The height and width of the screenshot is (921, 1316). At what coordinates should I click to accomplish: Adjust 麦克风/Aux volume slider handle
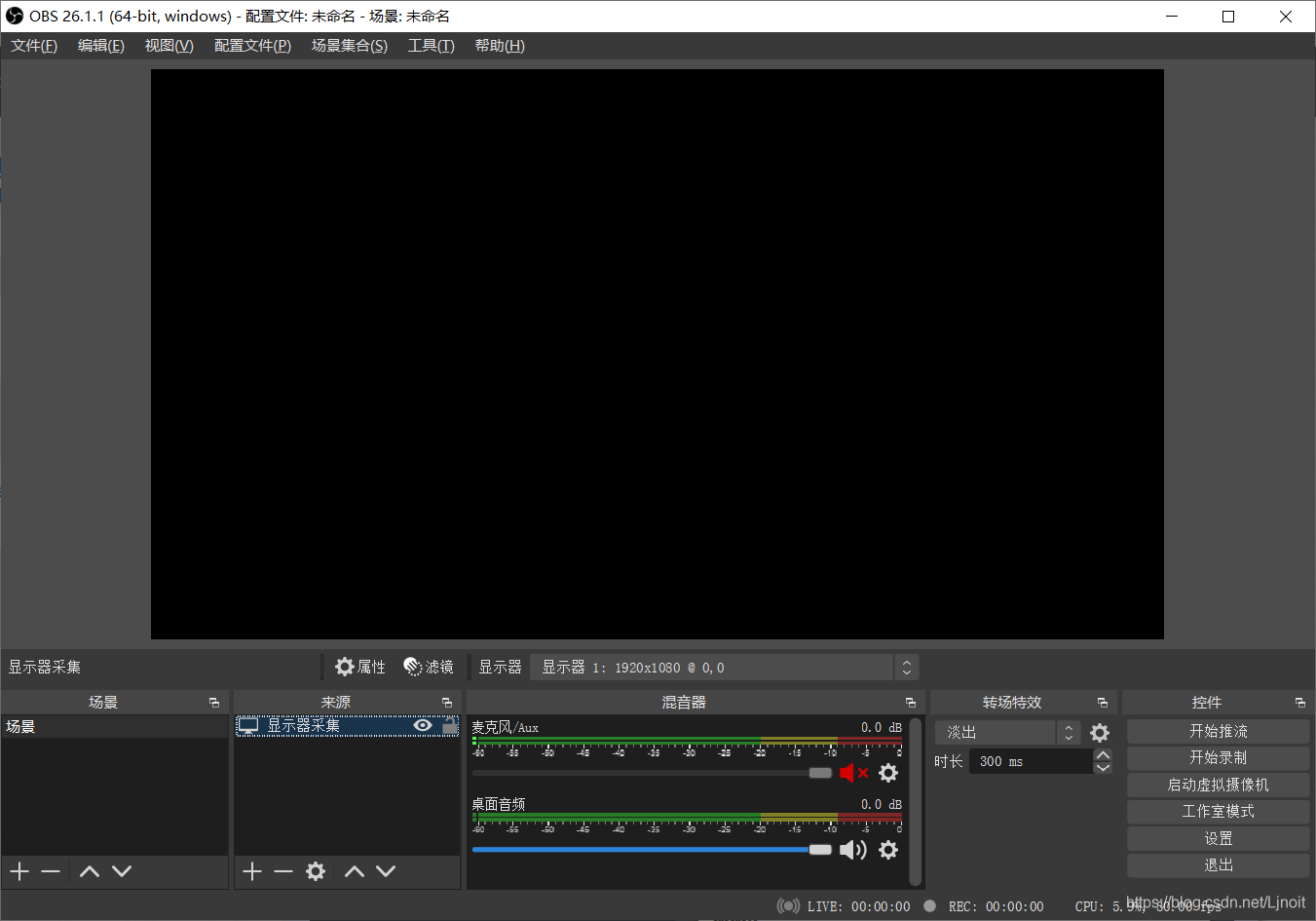point(820,773)
